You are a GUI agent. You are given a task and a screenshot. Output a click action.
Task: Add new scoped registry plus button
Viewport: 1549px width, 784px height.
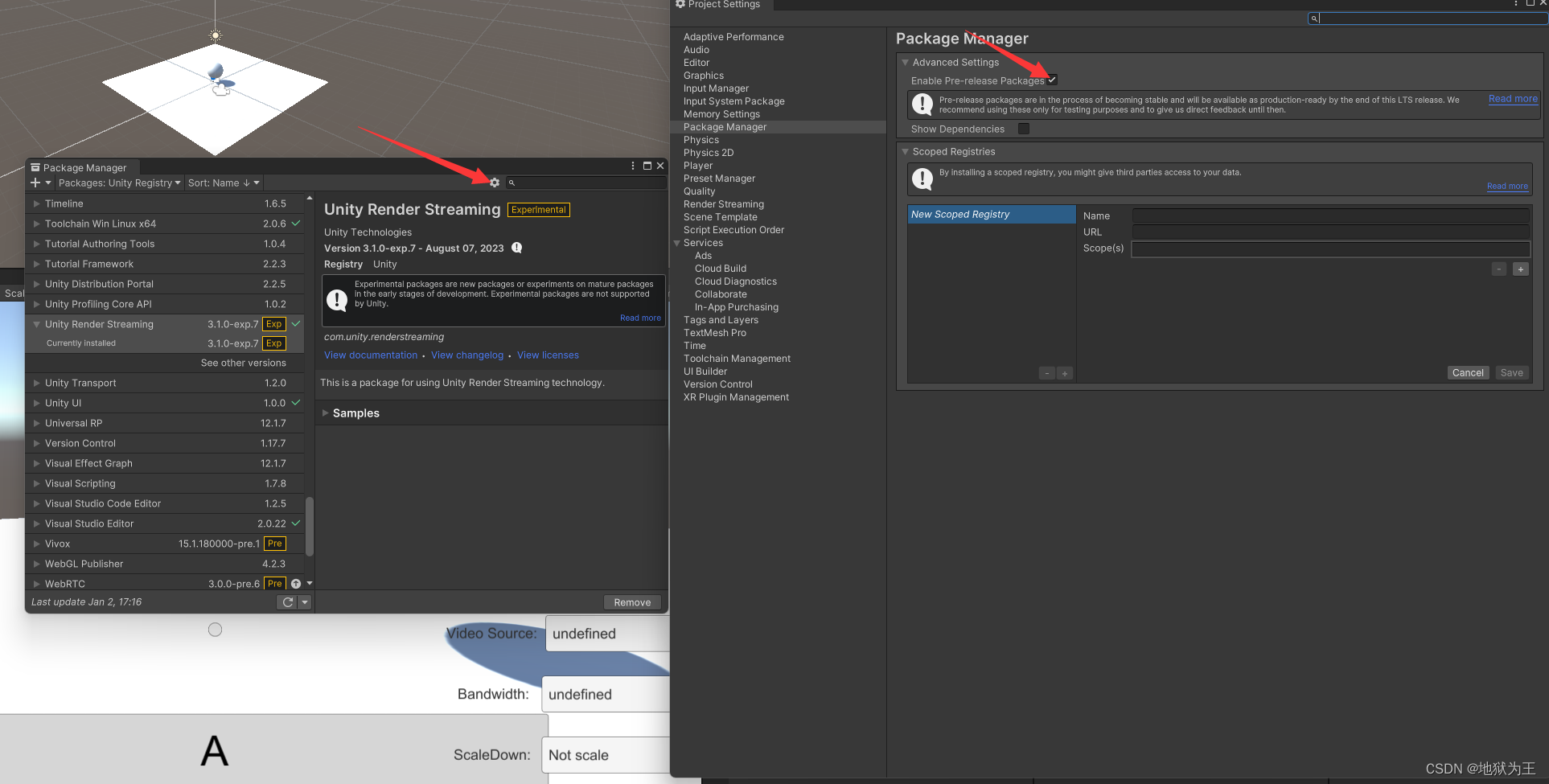pos(1065,373)
